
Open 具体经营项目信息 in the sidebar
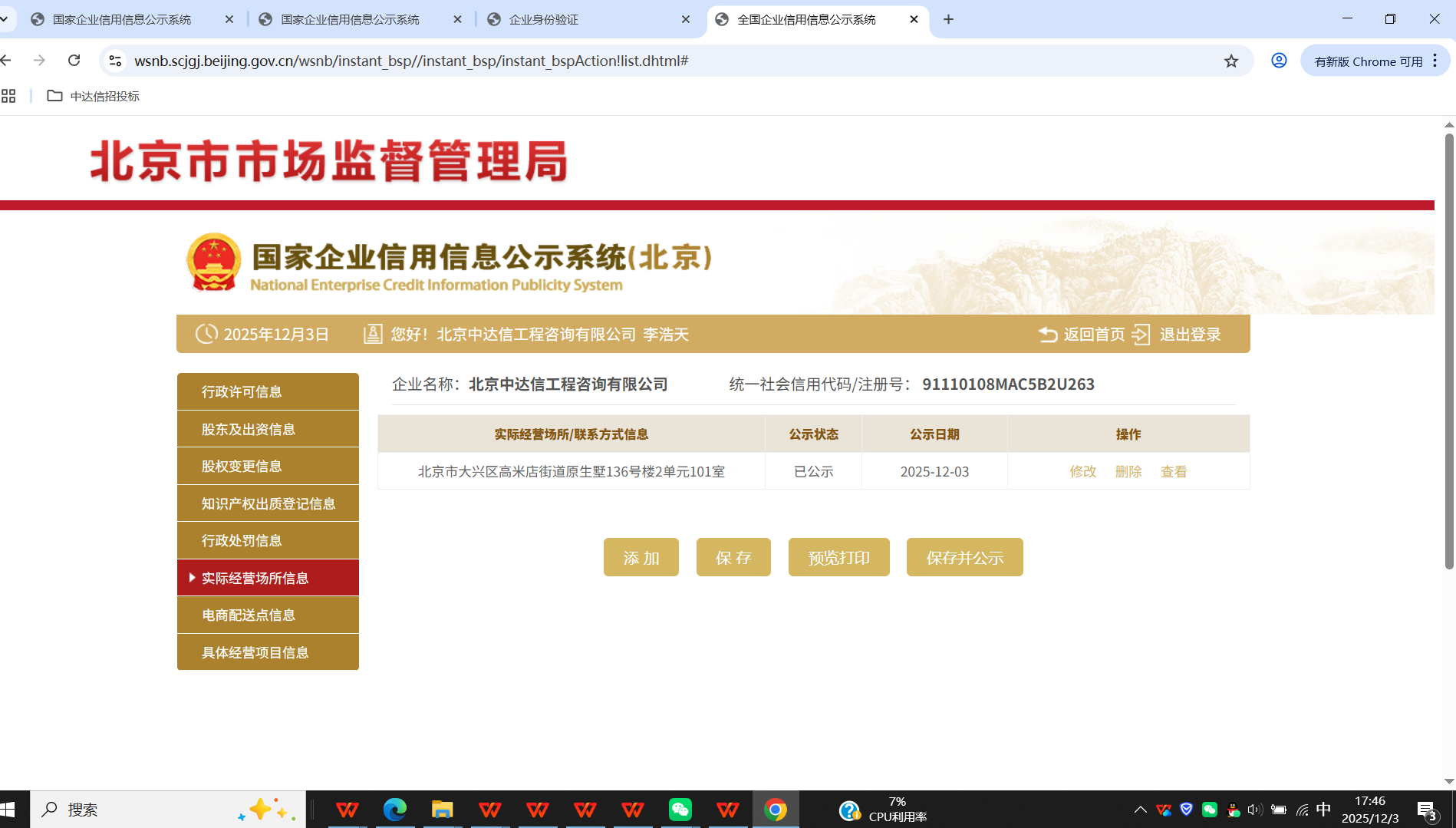click(x=268, y=652)
